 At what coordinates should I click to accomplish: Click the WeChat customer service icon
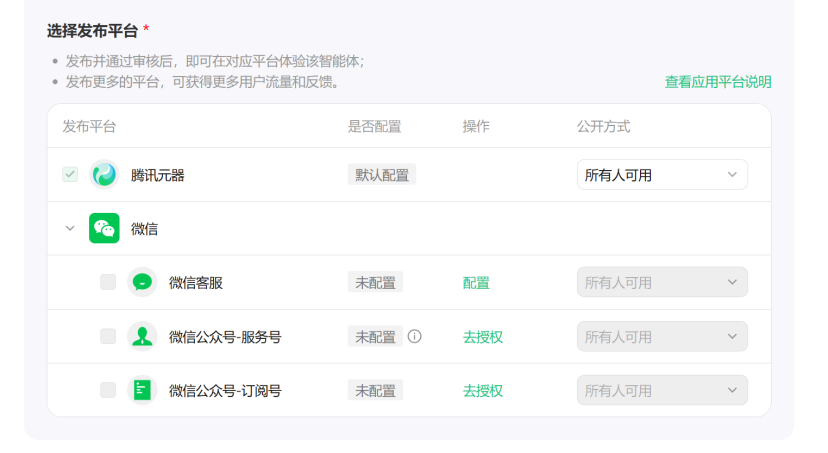[142, 283]
